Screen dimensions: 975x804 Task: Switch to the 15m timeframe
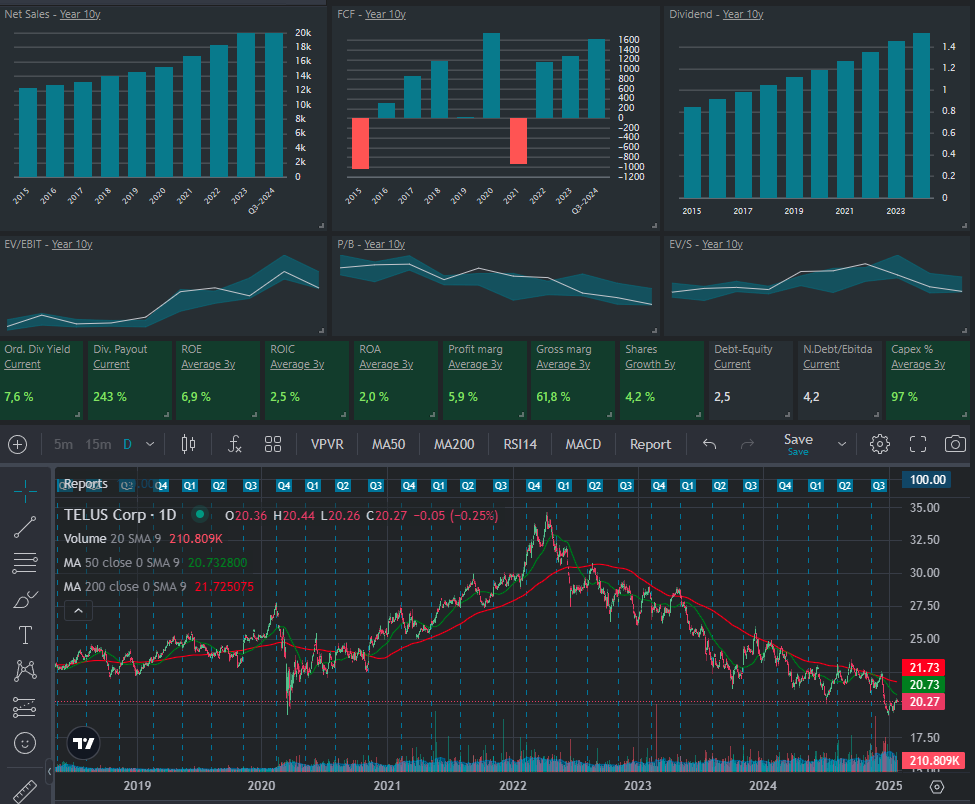click(98, 444)
